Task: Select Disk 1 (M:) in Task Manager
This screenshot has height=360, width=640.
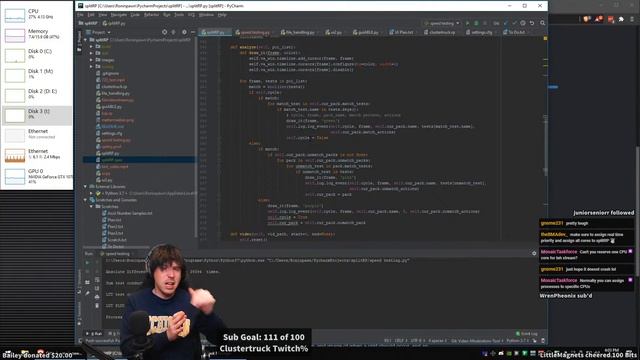Action: pos(37,75)
